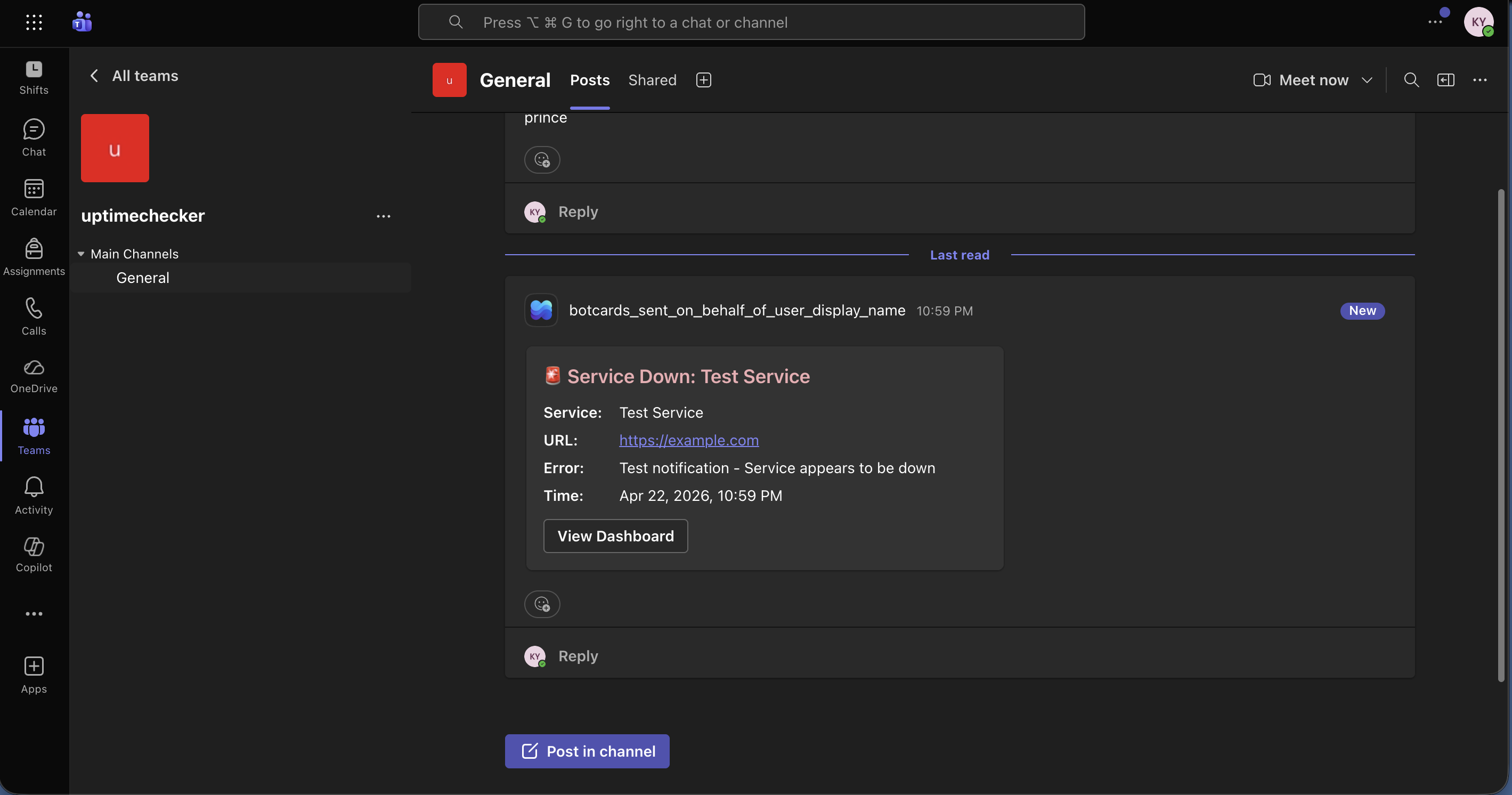Show more apps ellipsis in sidebar

pos(34,614)
